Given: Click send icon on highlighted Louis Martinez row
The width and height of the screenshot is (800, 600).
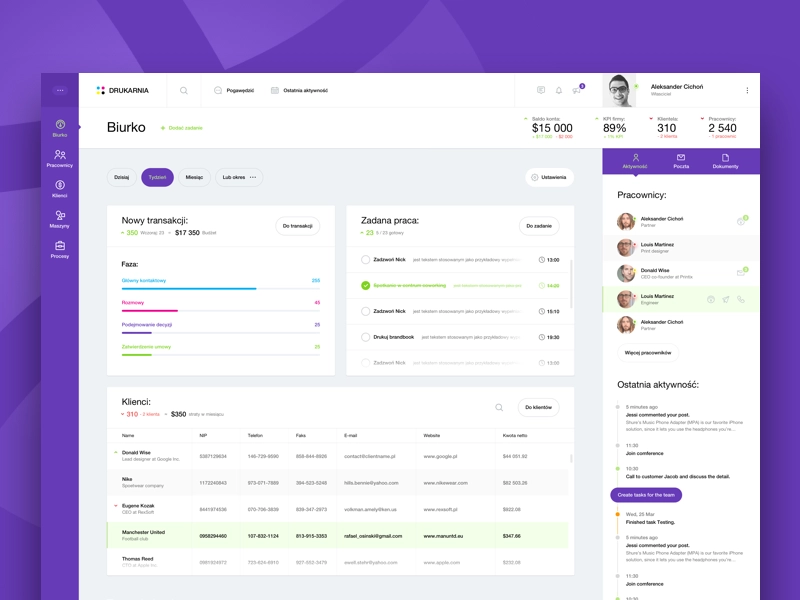Looking at the screenshot, I should coord(726,299).
